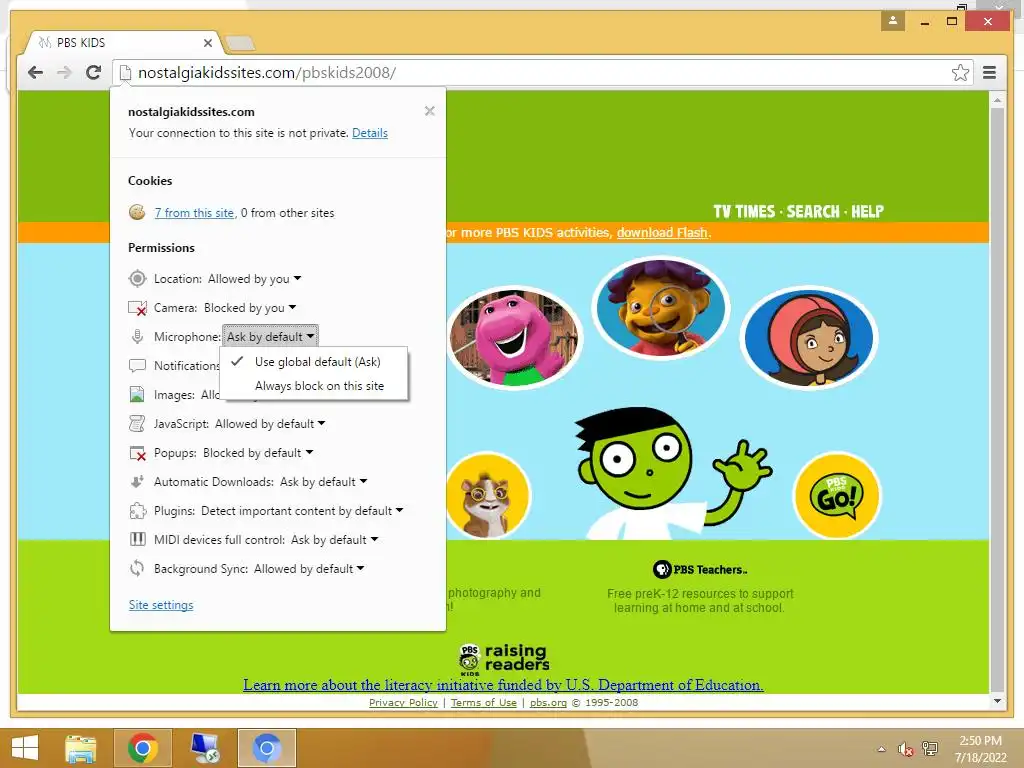The height and width of the screenshot is (768, 1024).
Task: Open the connection Details link
Action: click(370, 133)
